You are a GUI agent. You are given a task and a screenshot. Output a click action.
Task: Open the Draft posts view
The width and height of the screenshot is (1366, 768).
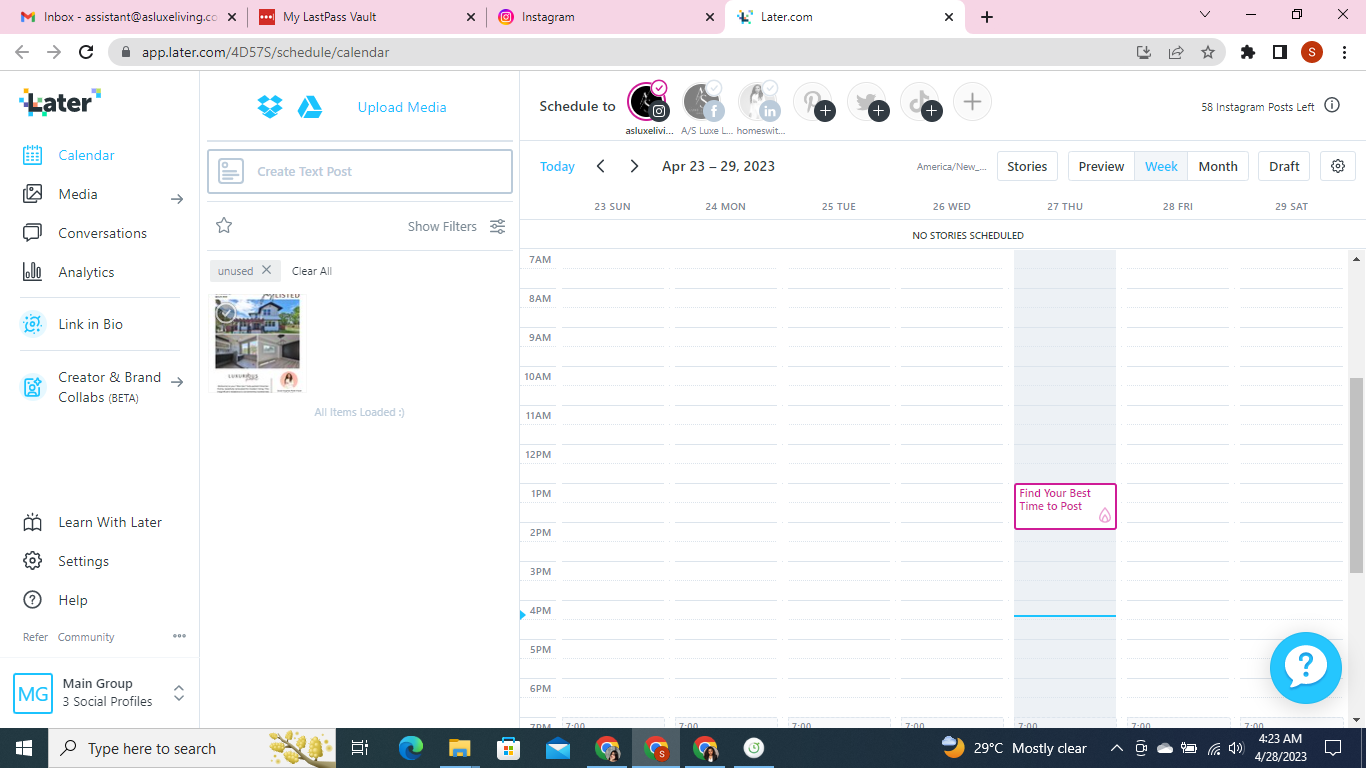tap(1284, 166)
